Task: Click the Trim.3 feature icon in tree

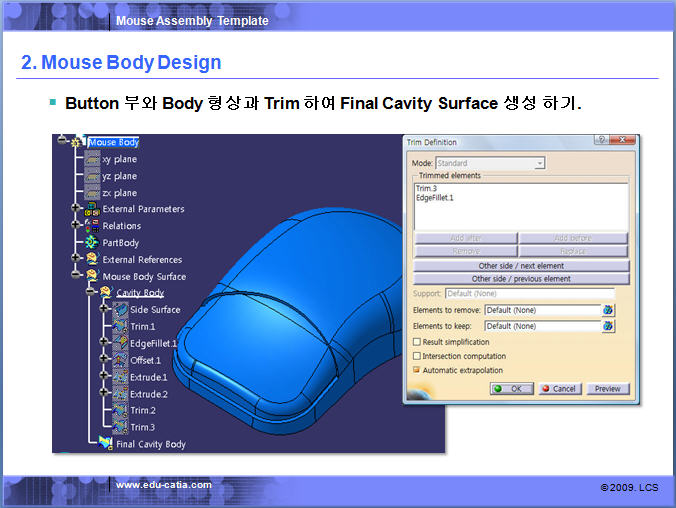Action: point(120,427)
